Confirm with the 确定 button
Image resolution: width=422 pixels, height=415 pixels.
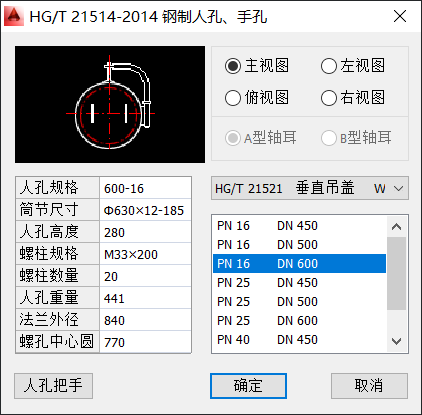pos(248,386)
